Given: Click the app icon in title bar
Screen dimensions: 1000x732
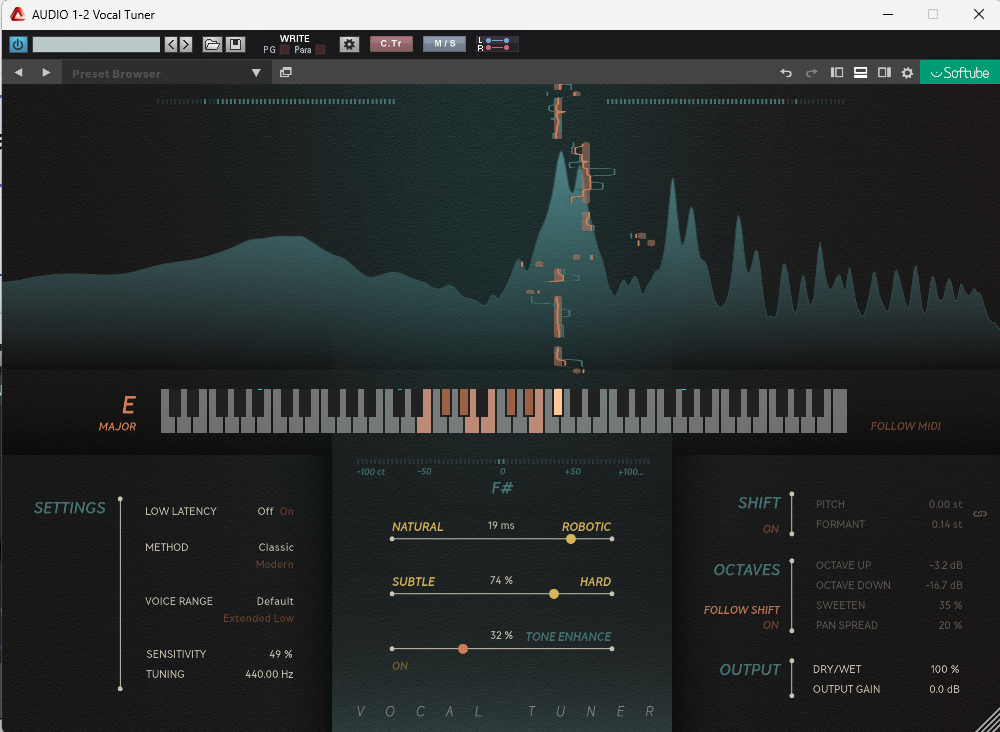Looking at the screenshot, I should click(x=18, y=14).
